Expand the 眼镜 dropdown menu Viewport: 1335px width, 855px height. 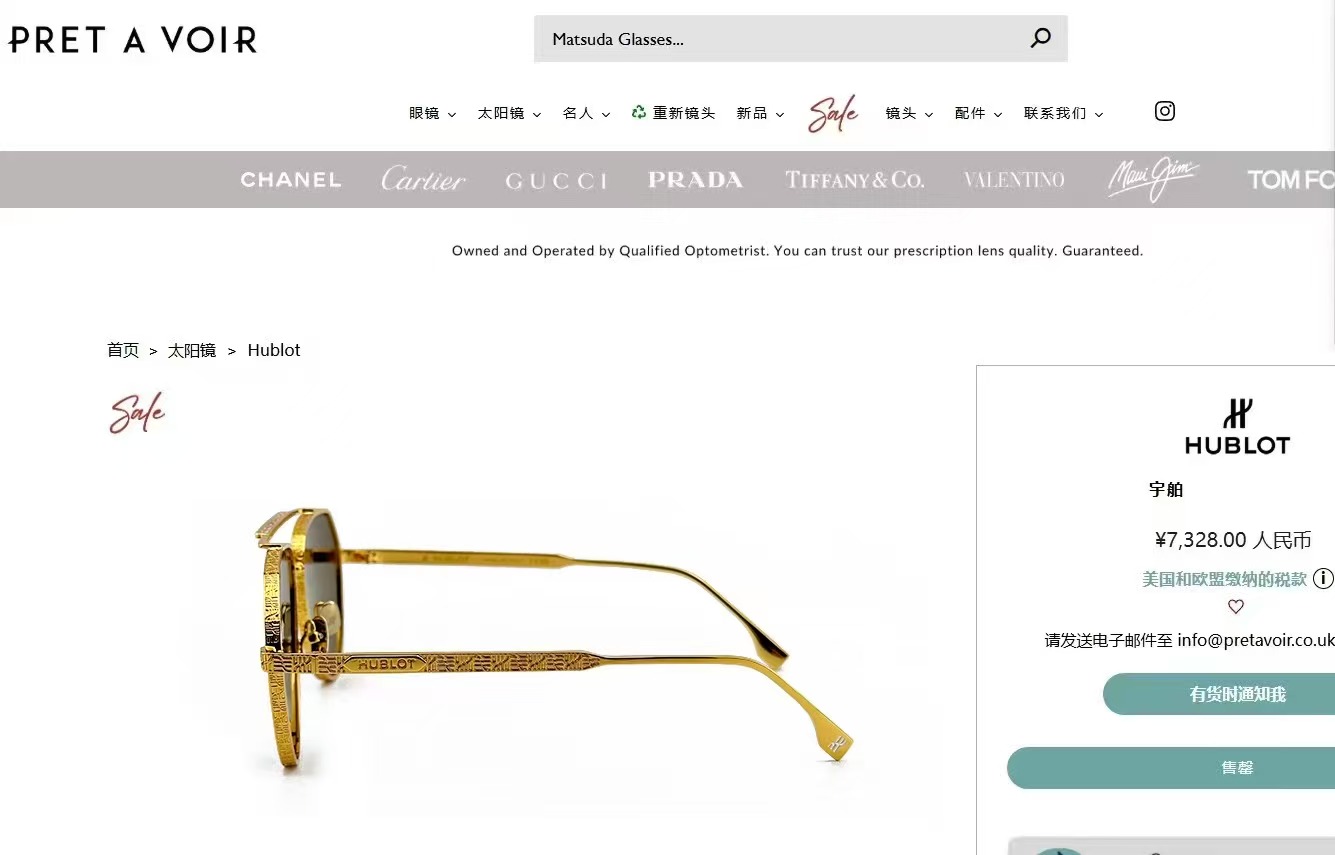click(x=432, y=113)
